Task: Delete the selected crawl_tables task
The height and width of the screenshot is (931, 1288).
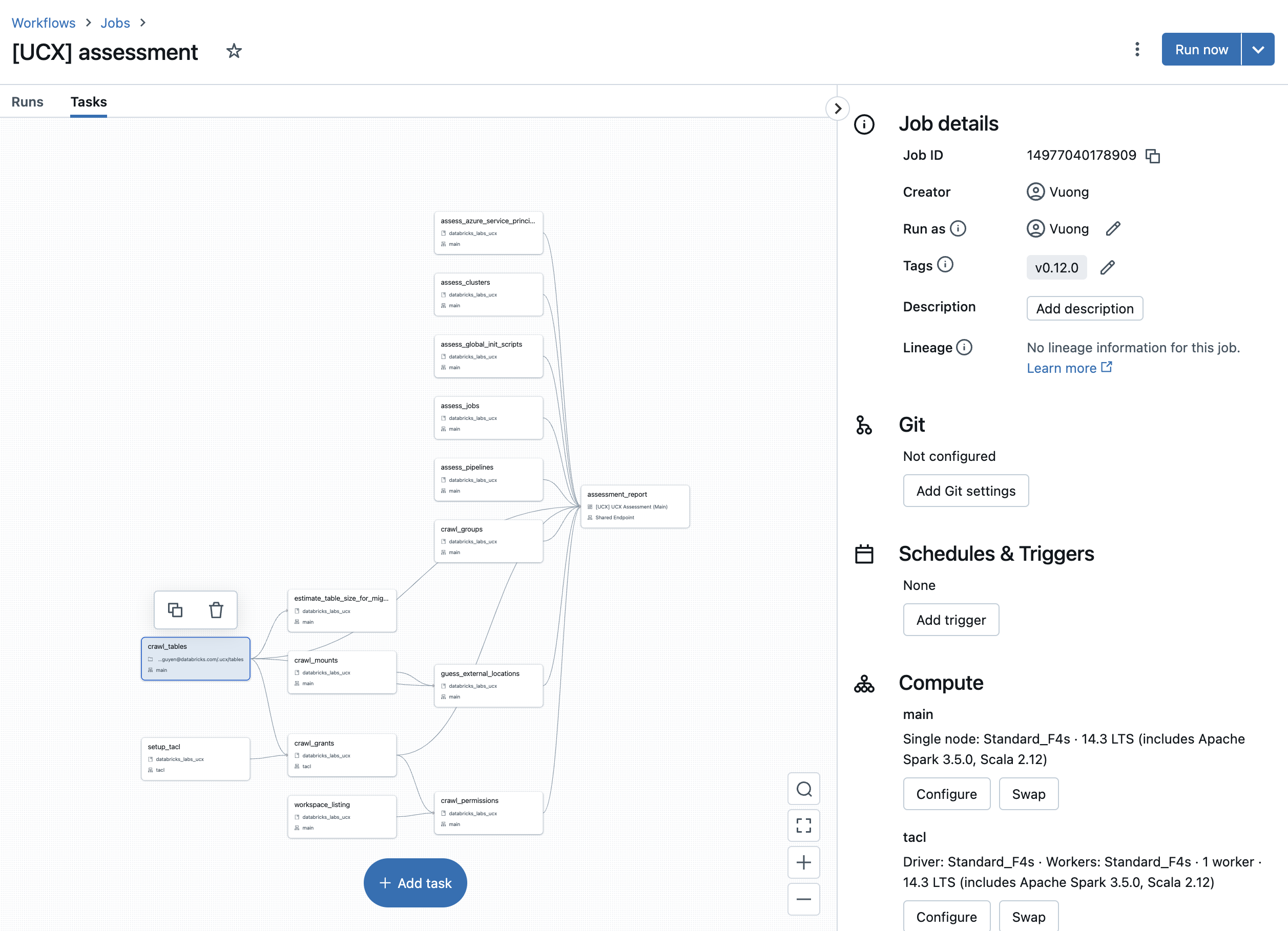Action: click(216, 610)
